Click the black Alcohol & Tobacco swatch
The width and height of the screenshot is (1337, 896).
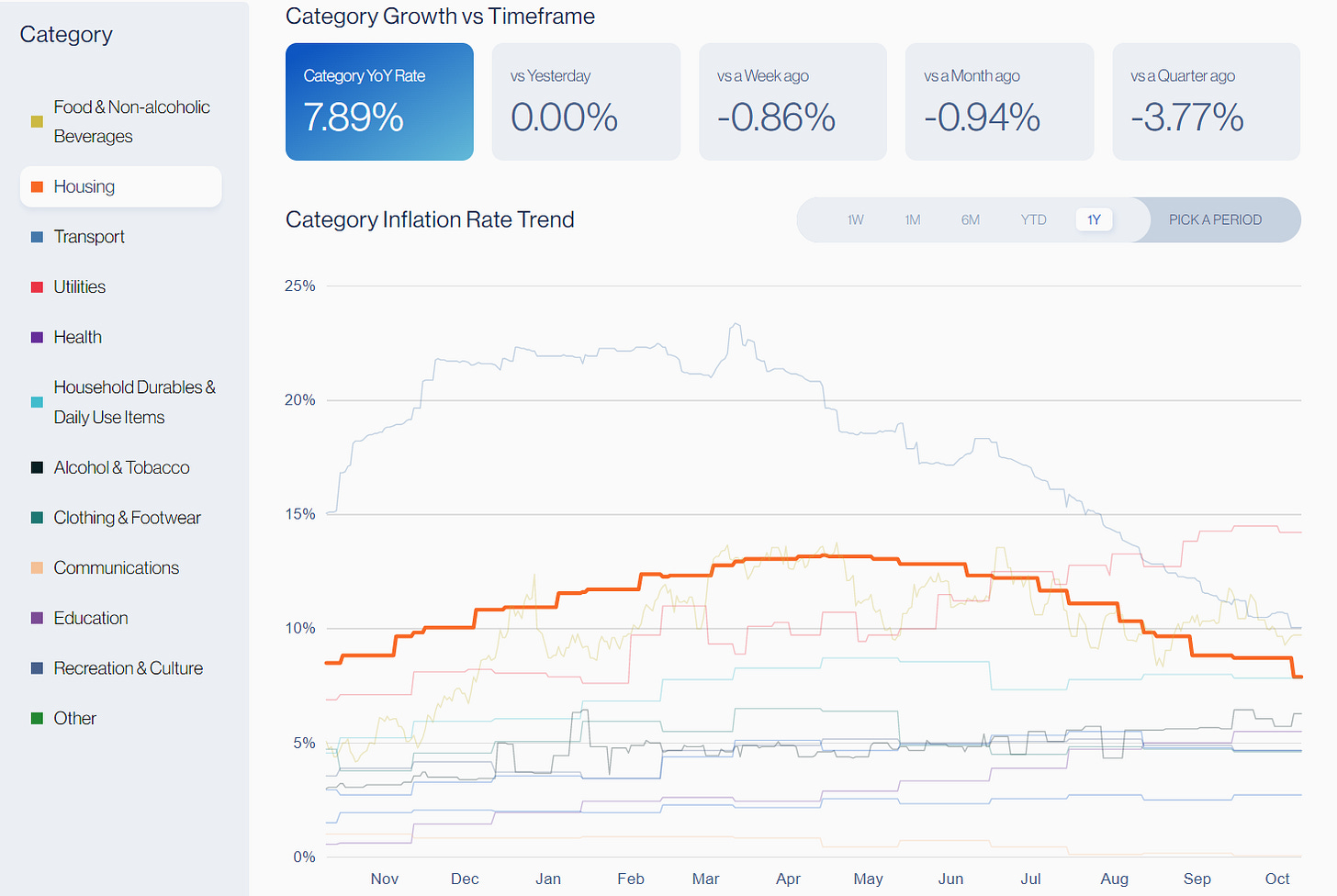(37, 467)
